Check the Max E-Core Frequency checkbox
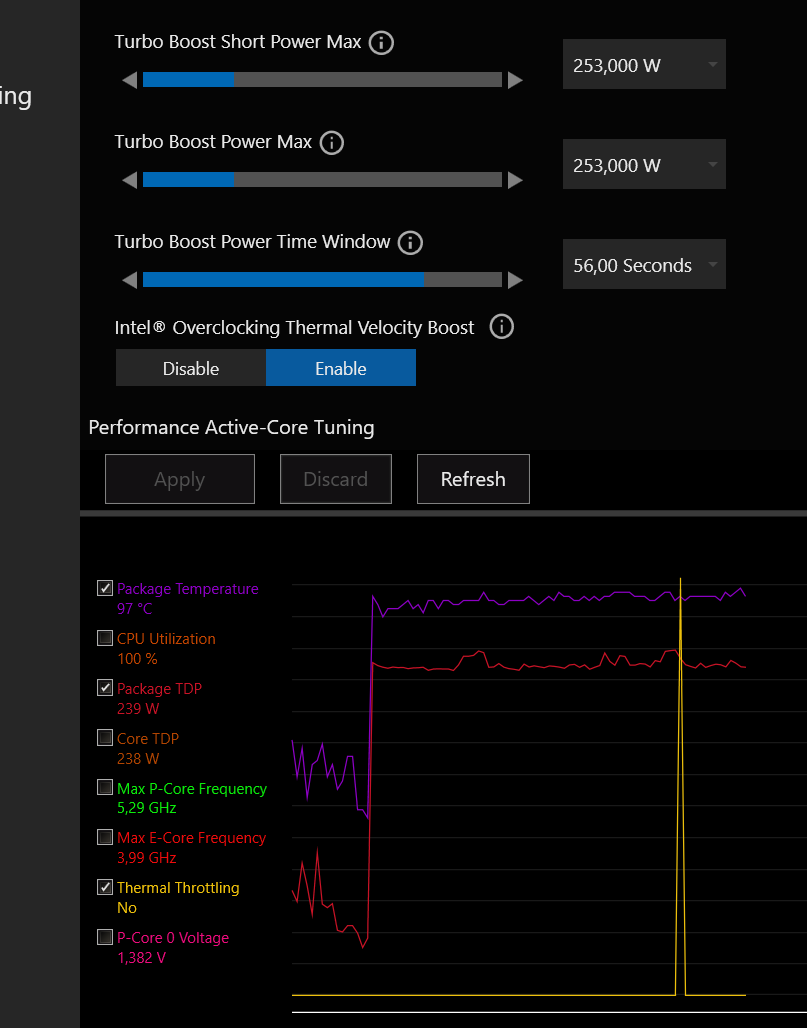This screenshot has height=1028, width=807. 105,837
